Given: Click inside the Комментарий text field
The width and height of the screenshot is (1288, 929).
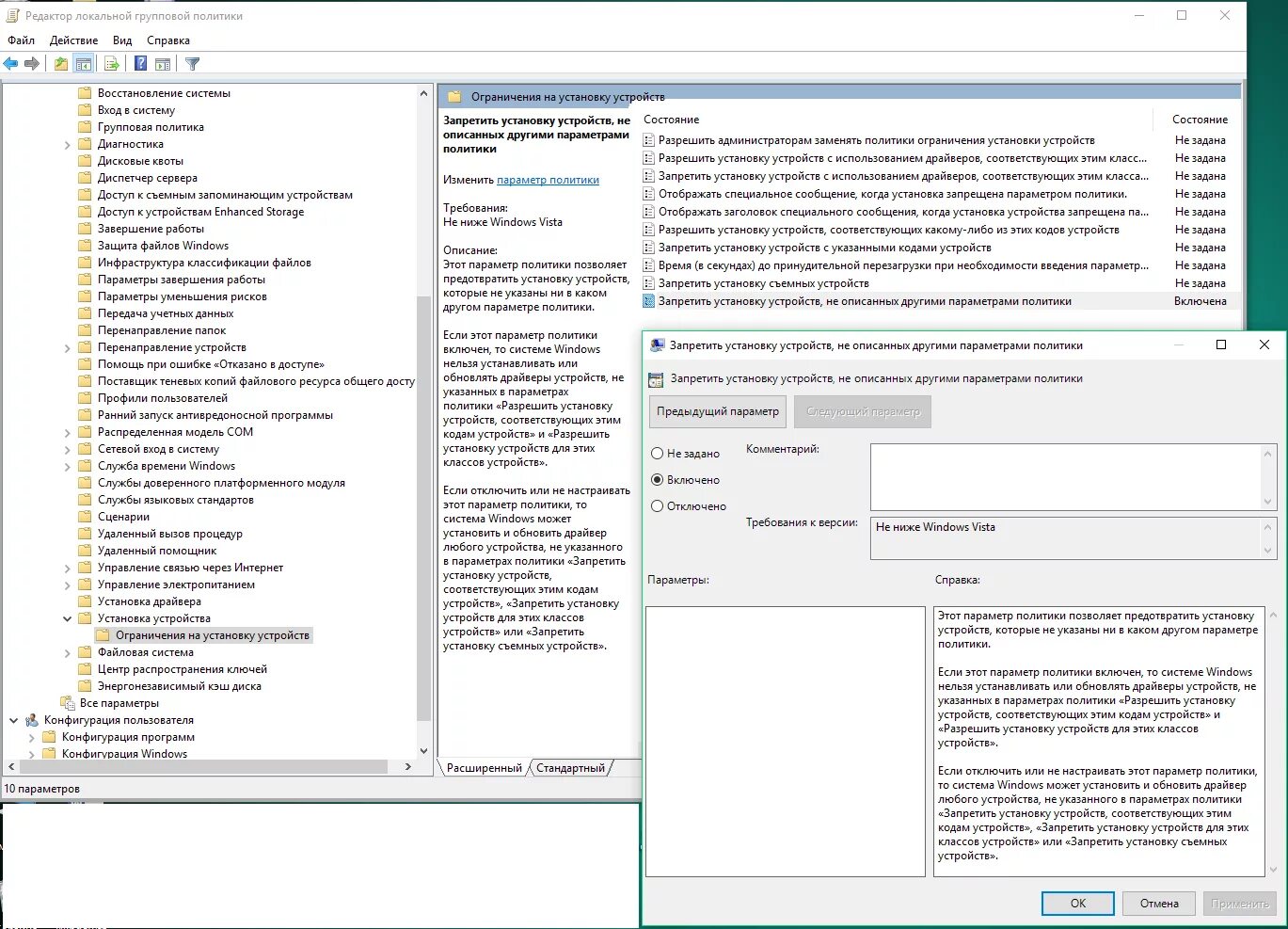Looking at the screenshot, I should [x=1066, y=477].
